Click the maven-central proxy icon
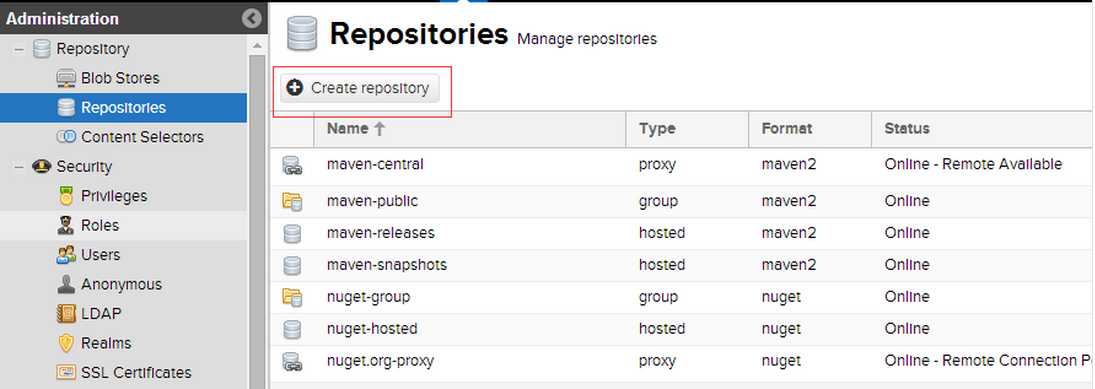The width and height of the screenshot is (1095, 389). pyautogui.click(x=292, y=166)
